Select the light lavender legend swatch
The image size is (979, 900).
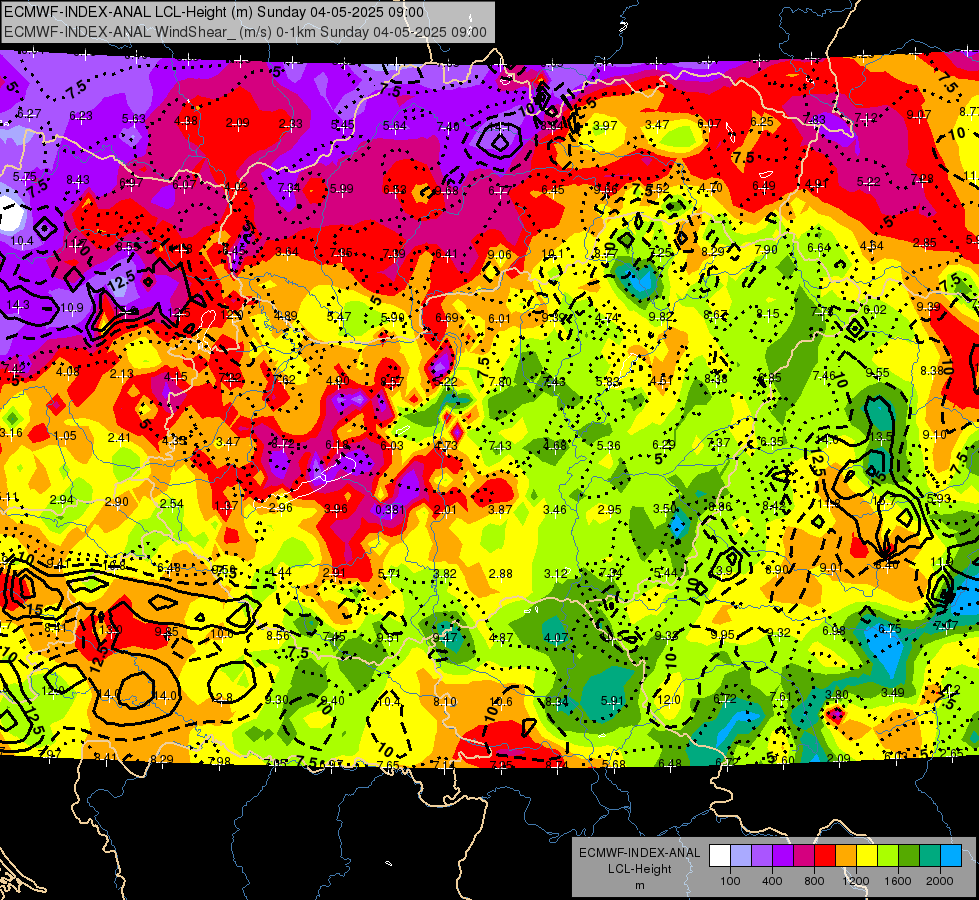point(741,856)
